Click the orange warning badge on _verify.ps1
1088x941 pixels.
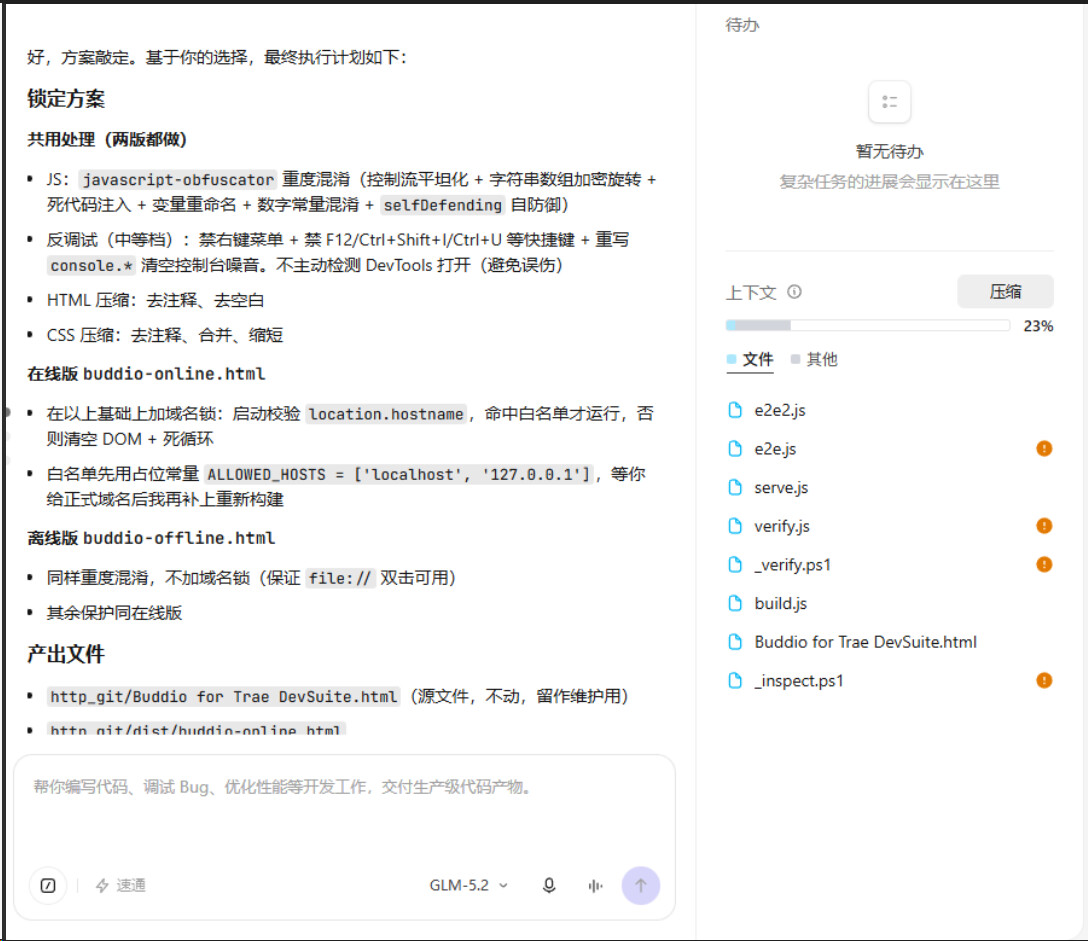click(x=1044, y=565)
